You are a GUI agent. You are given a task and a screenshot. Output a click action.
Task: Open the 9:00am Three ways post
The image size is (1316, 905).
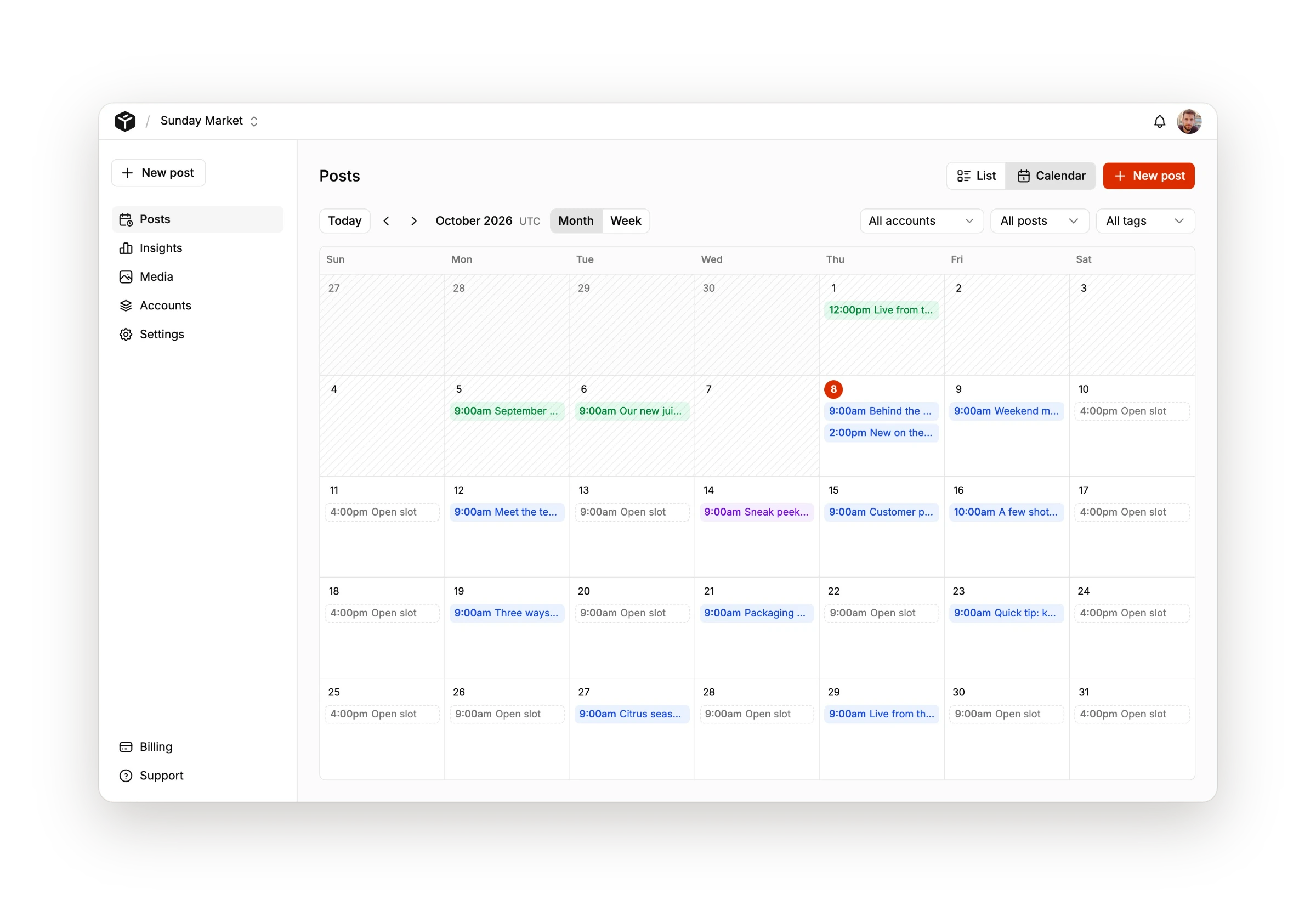507,613
